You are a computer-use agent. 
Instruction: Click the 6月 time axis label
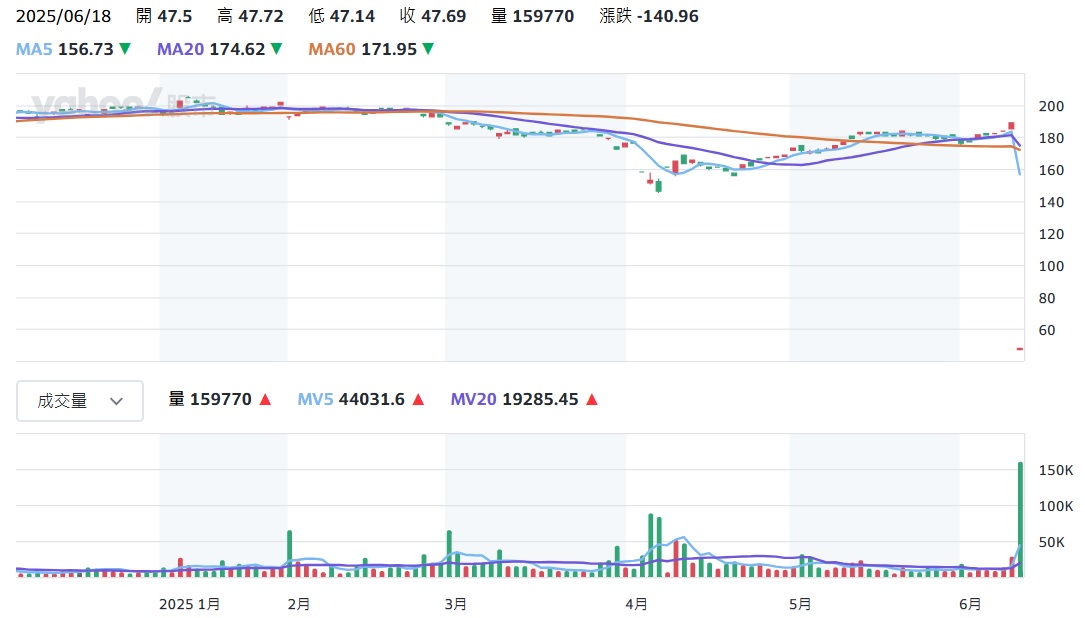coord(970,604)
